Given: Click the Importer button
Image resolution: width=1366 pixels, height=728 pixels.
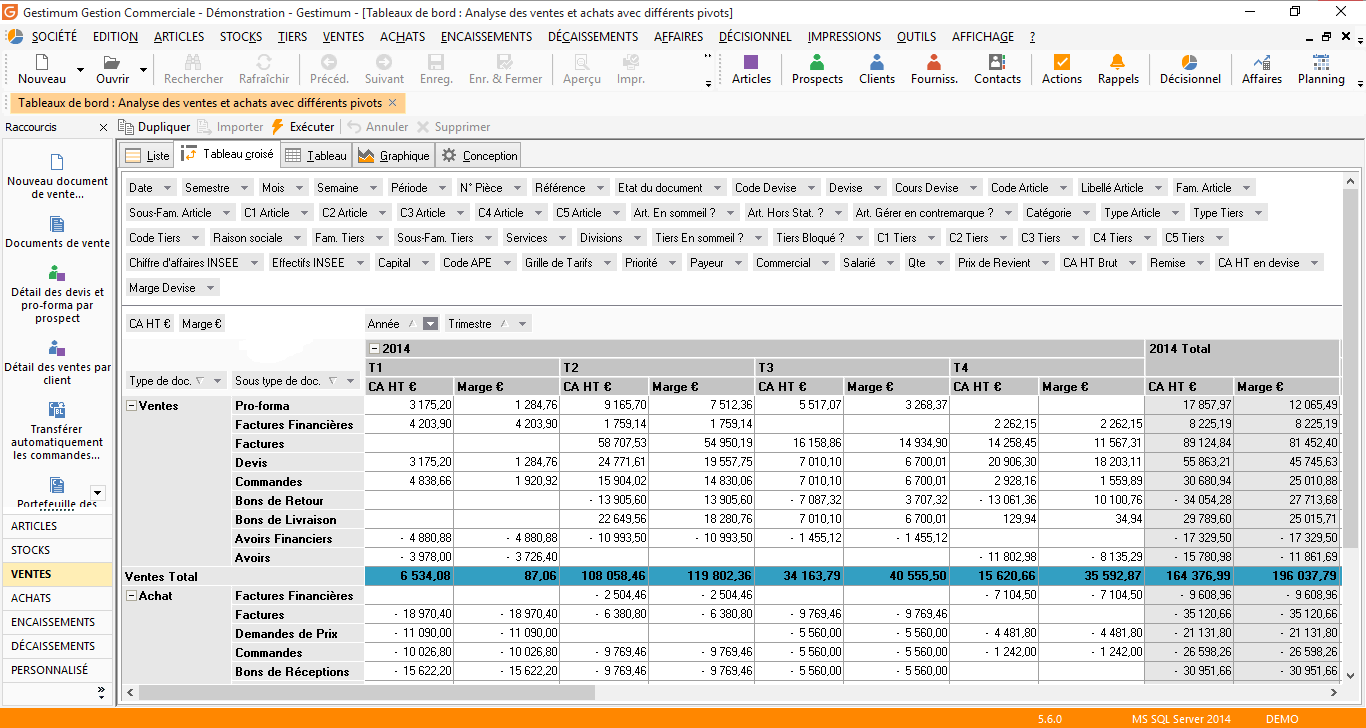Looking at the screenshot, I should click(230, 127).
